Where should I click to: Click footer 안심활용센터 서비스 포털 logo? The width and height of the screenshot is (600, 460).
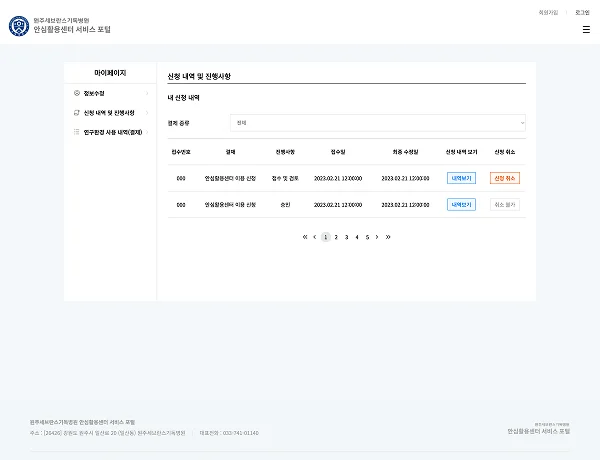pos(538,429)
